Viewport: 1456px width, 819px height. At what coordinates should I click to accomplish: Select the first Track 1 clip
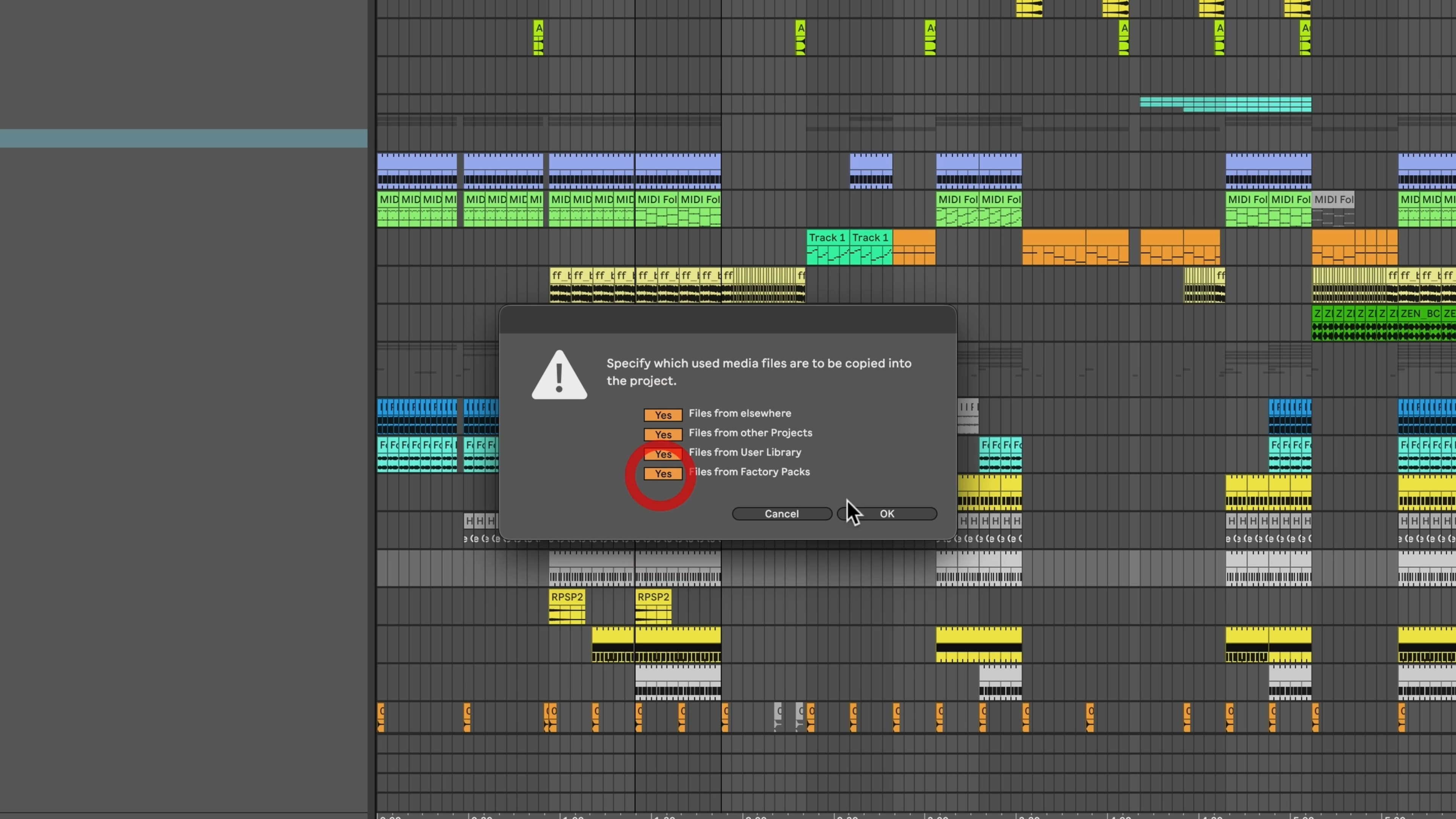pyautogui.click(x=827, y=247)
